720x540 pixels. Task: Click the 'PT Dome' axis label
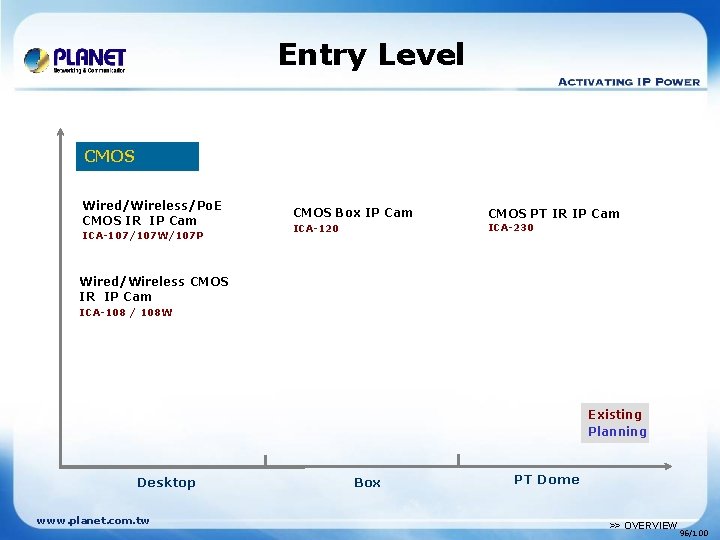[x=546, y=479]
